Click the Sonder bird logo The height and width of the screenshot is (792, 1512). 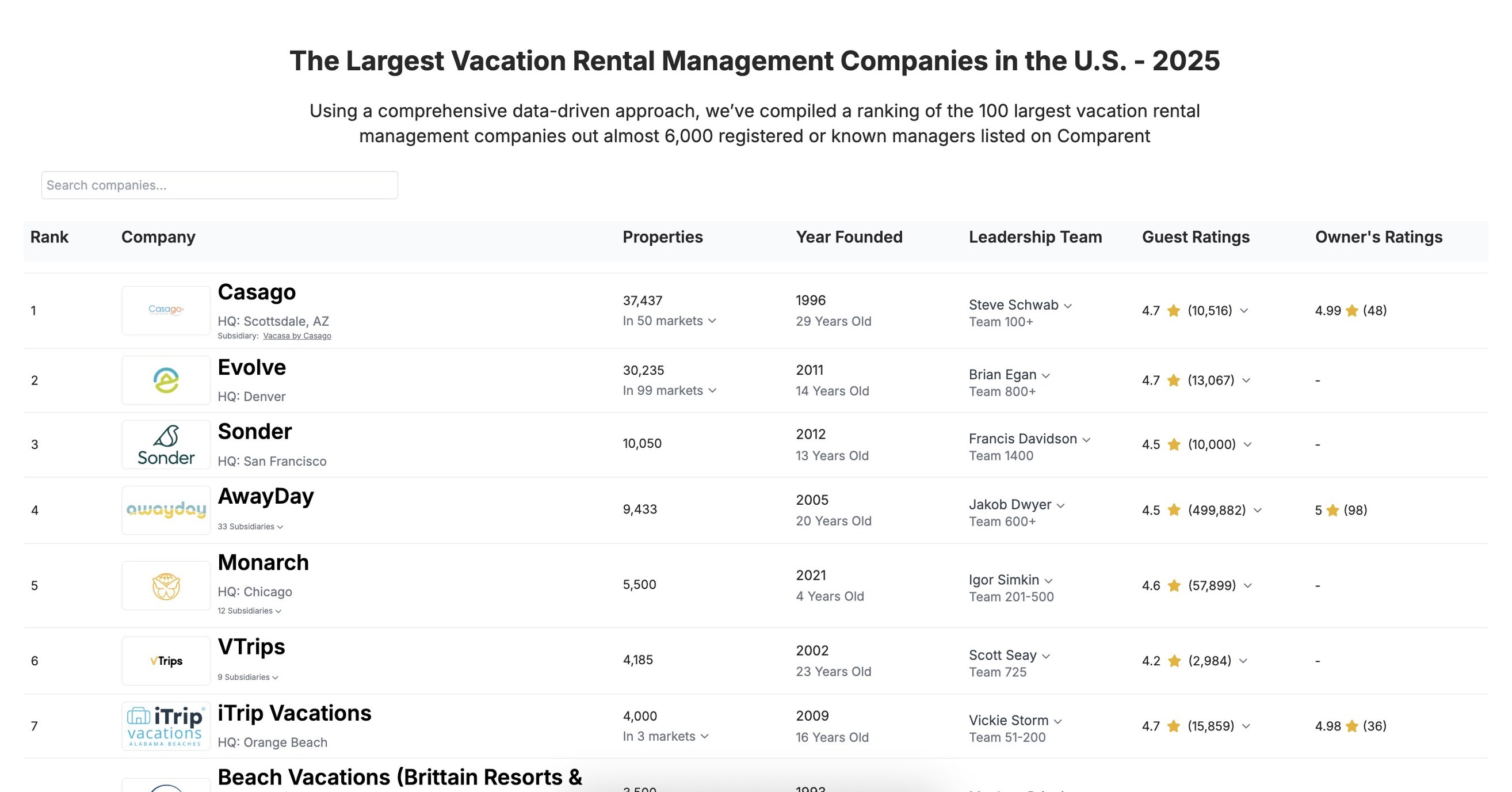166,444
